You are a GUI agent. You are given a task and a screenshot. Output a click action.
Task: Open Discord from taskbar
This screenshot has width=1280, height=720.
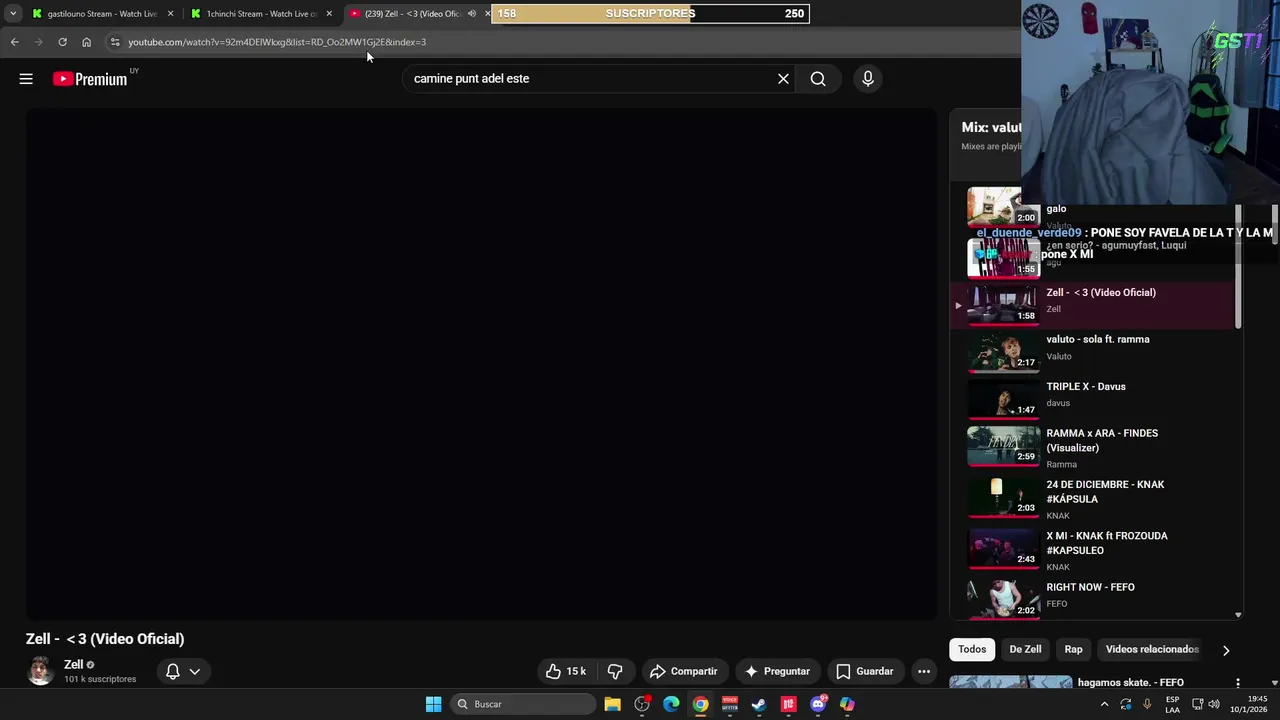pyautogui.click(x=818, y=704)
